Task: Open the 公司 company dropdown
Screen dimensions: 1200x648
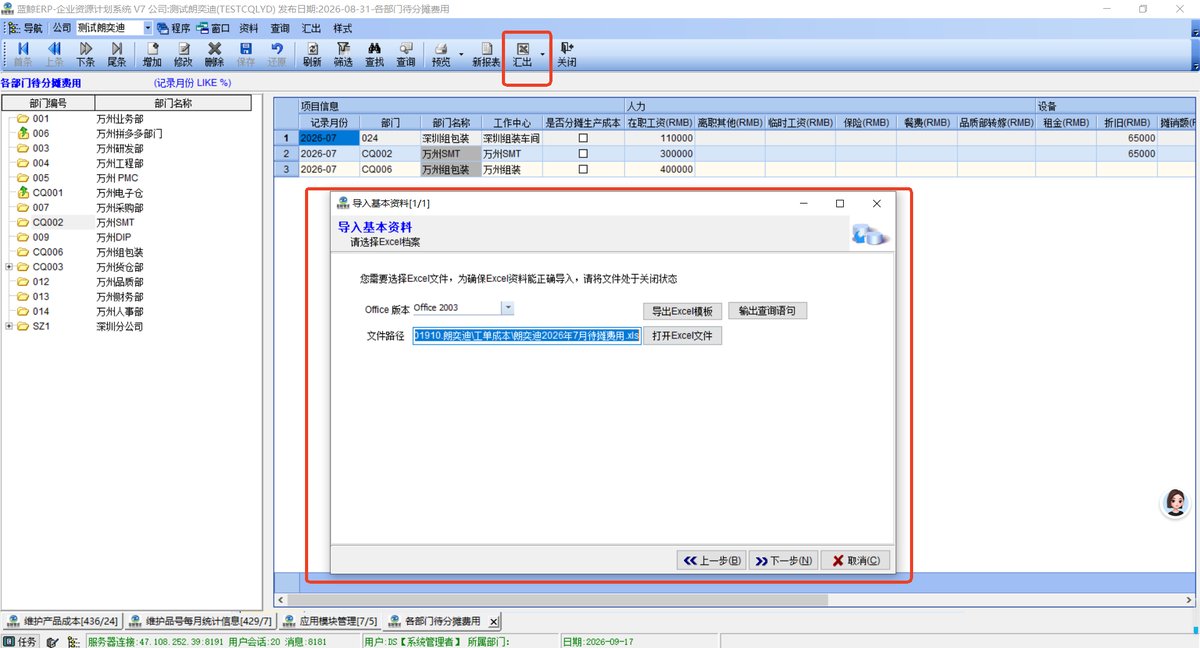Action: (148, 28)
